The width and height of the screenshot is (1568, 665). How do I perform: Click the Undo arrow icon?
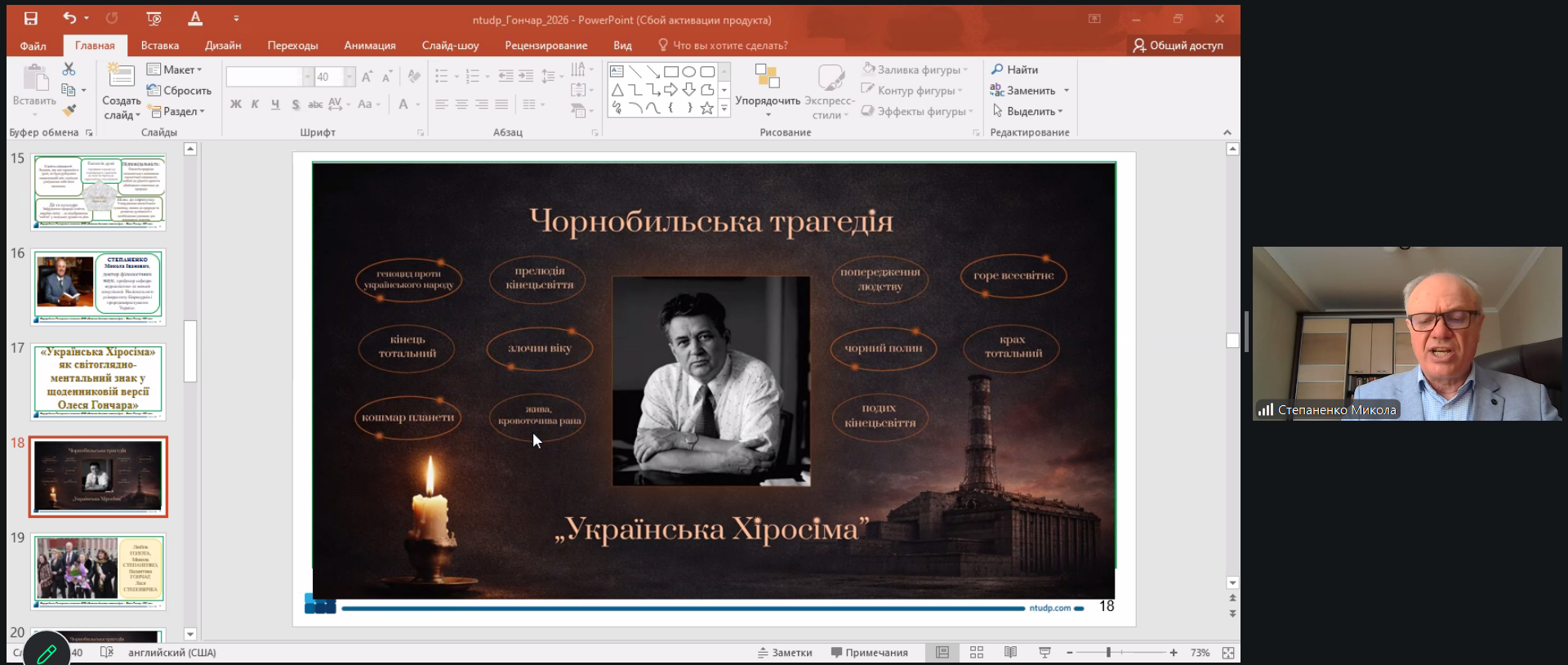[69, 18]
